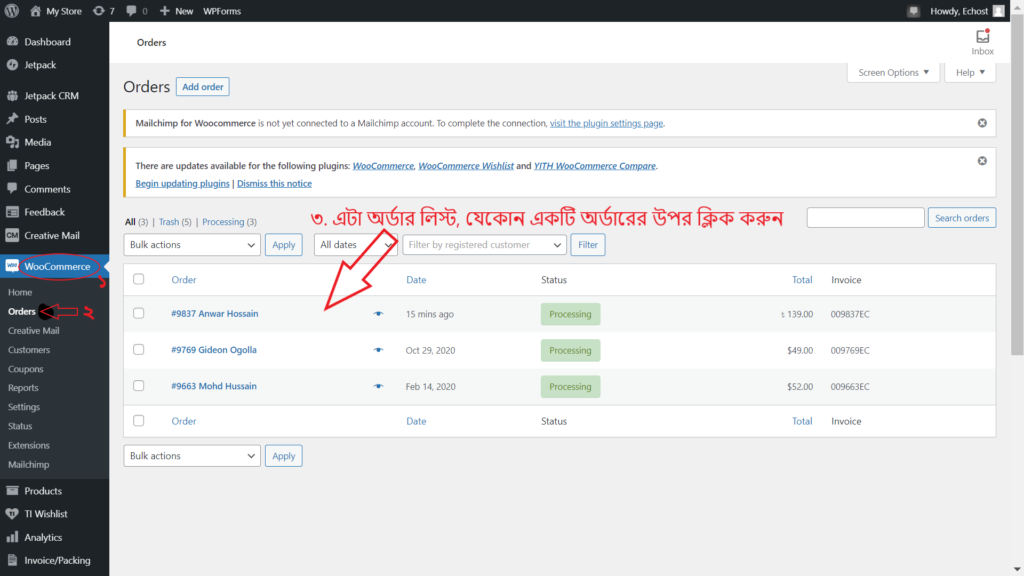The width and height of the screenshot is (1024, 576).
Task: Open the plugin settings page link
Action: [x=606, y=123]
